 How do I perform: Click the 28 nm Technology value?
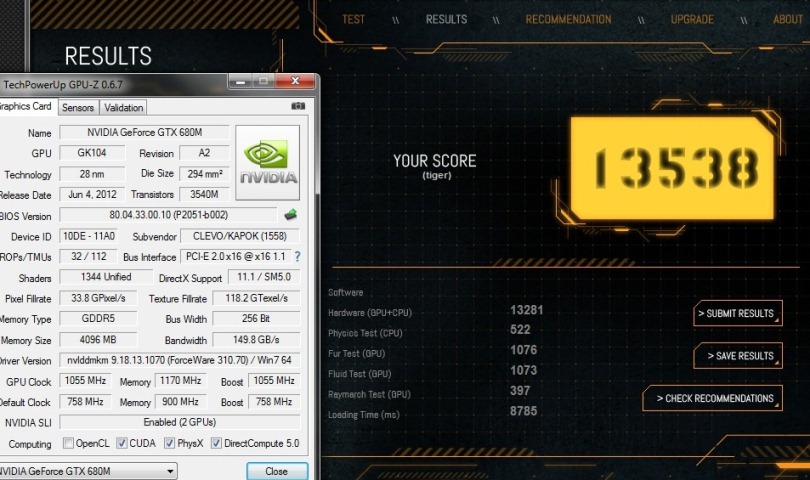tap(92, 174)
